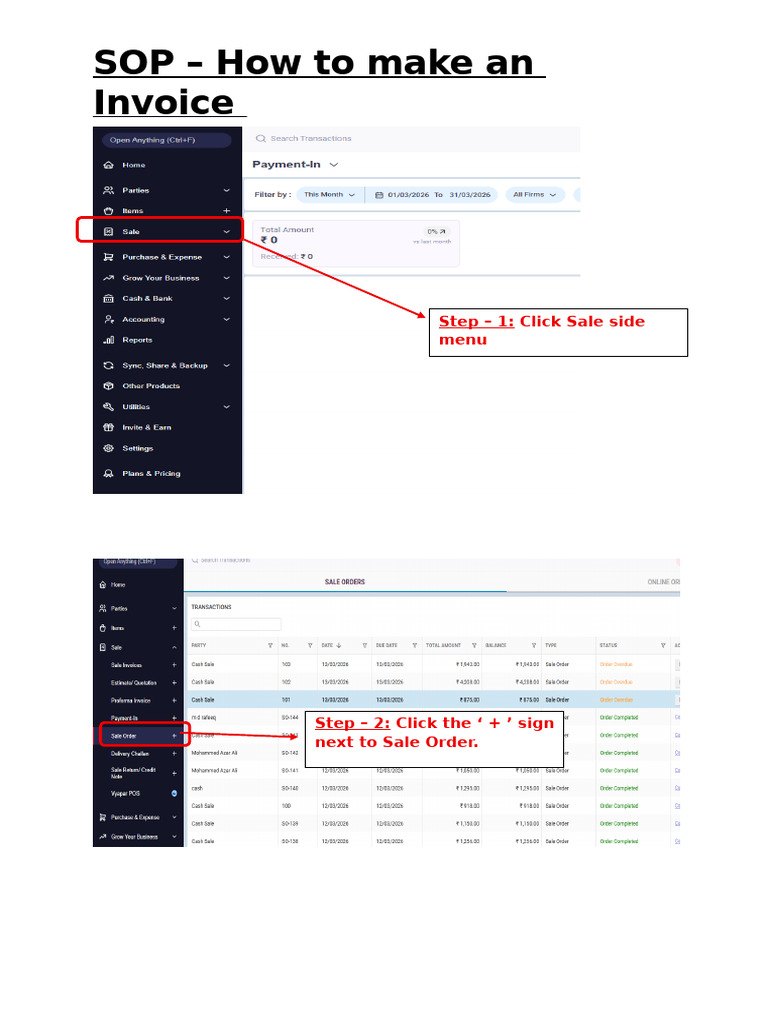This screenshot has width=768, height=1024.
Task: Click Invite & Earn label in sidebar
Action: pos(147,428)
